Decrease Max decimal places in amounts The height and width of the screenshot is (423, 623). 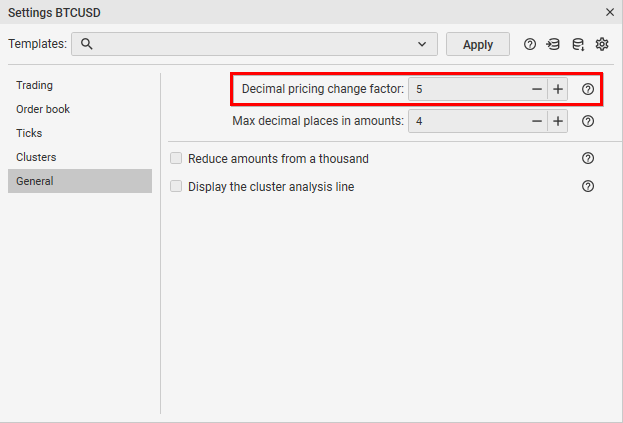537,121
